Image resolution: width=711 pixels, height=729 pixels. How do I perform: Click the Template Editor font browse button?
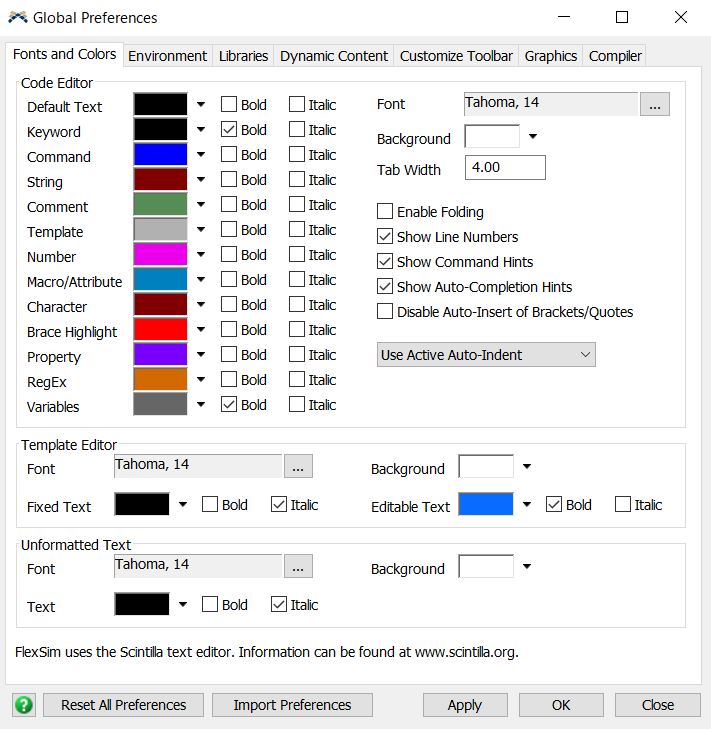coord(299,467)
